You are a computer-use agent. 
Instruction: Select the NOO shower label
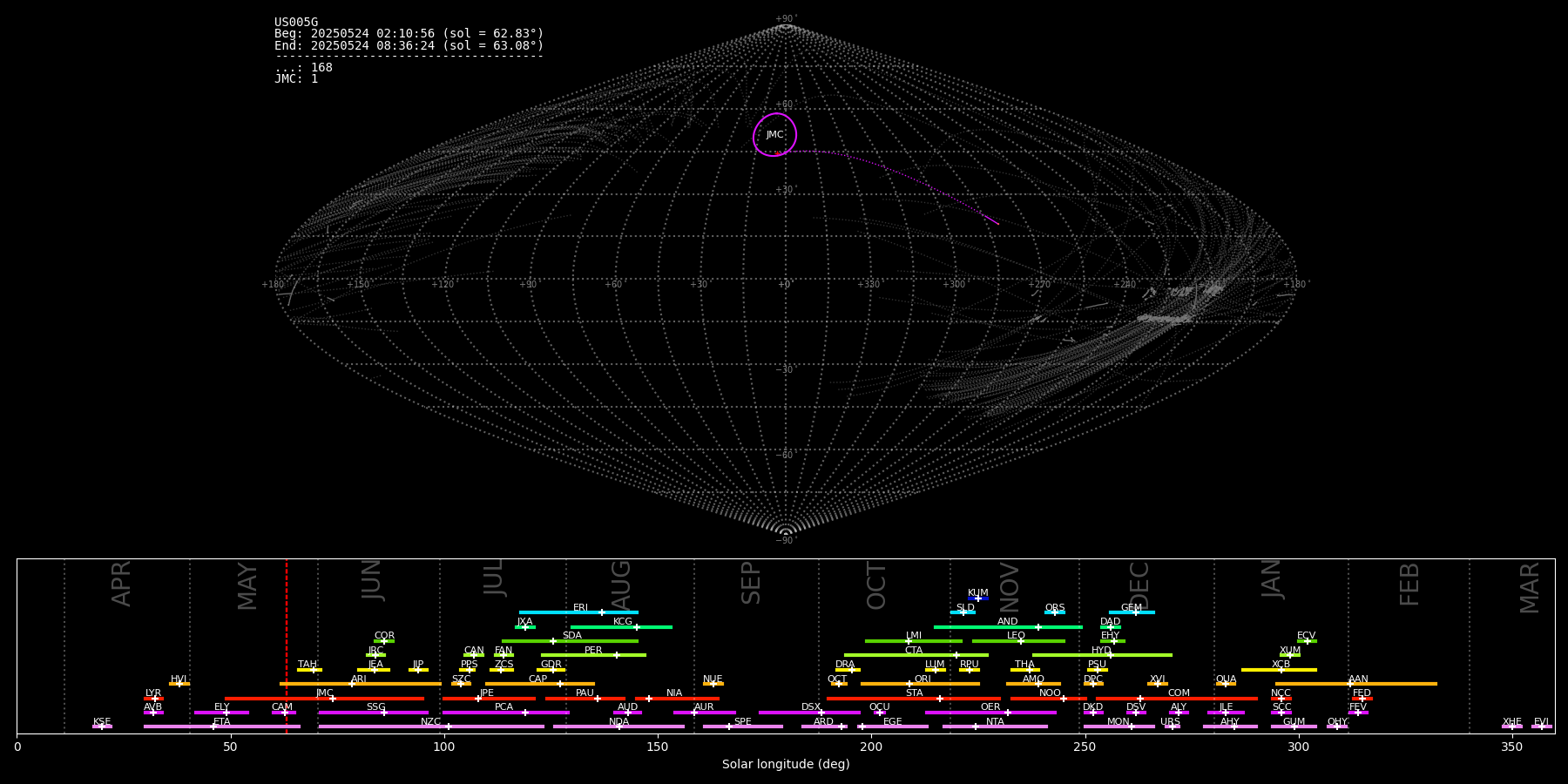pyautogui.click(x=1051, y=693)
